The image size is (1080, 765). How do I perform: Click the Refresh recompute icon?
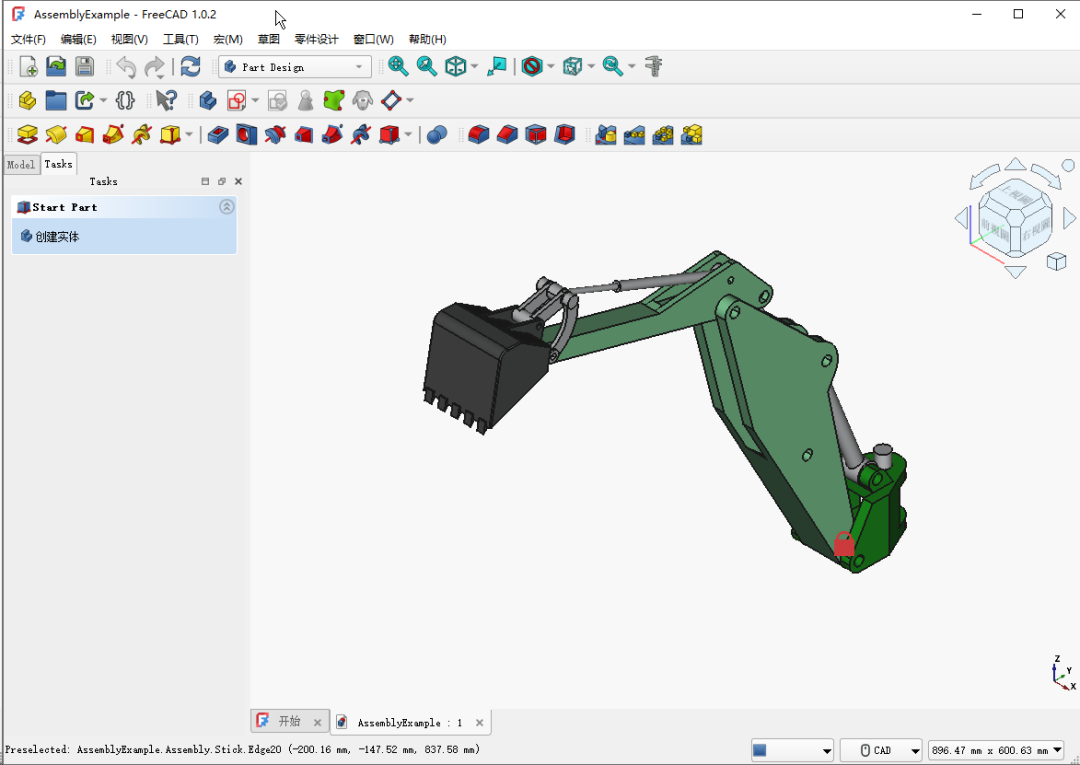tap(190, 67)
